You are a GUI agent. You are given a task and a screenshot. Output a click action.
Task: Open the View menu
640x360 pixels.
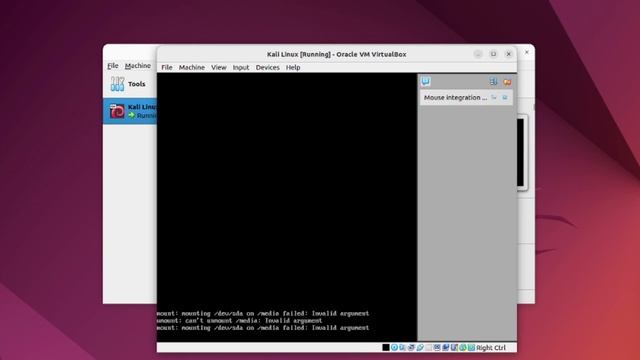point(218,67)
